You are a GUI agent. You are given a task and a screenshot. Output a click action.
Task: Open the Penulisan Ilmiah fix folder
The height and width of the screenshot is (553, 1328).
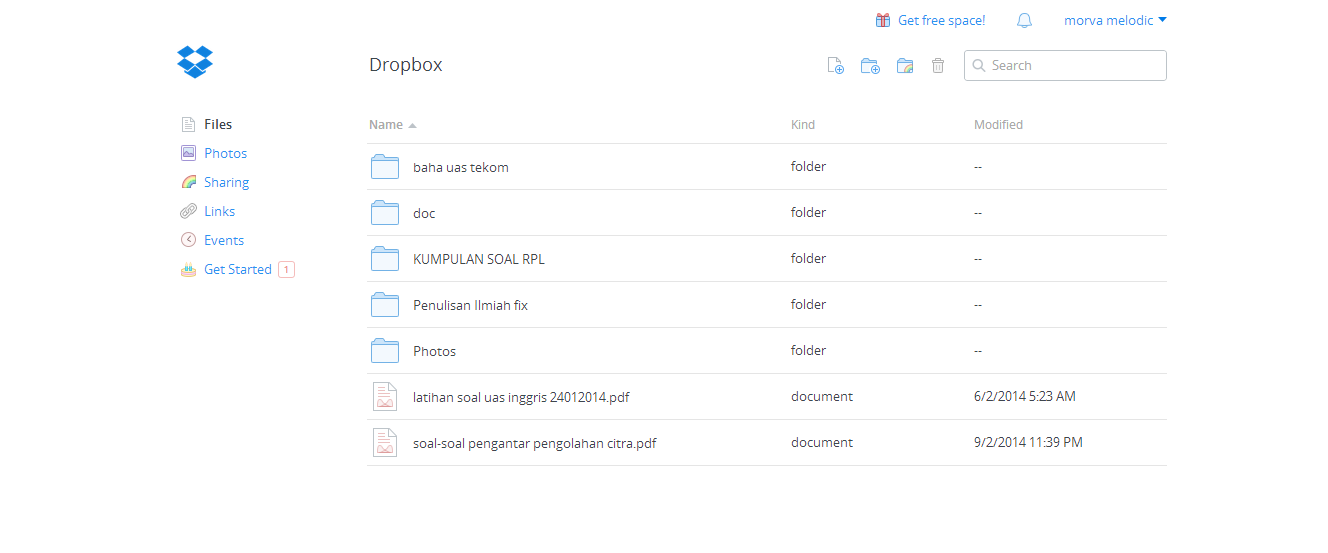[x=470, y=305]
